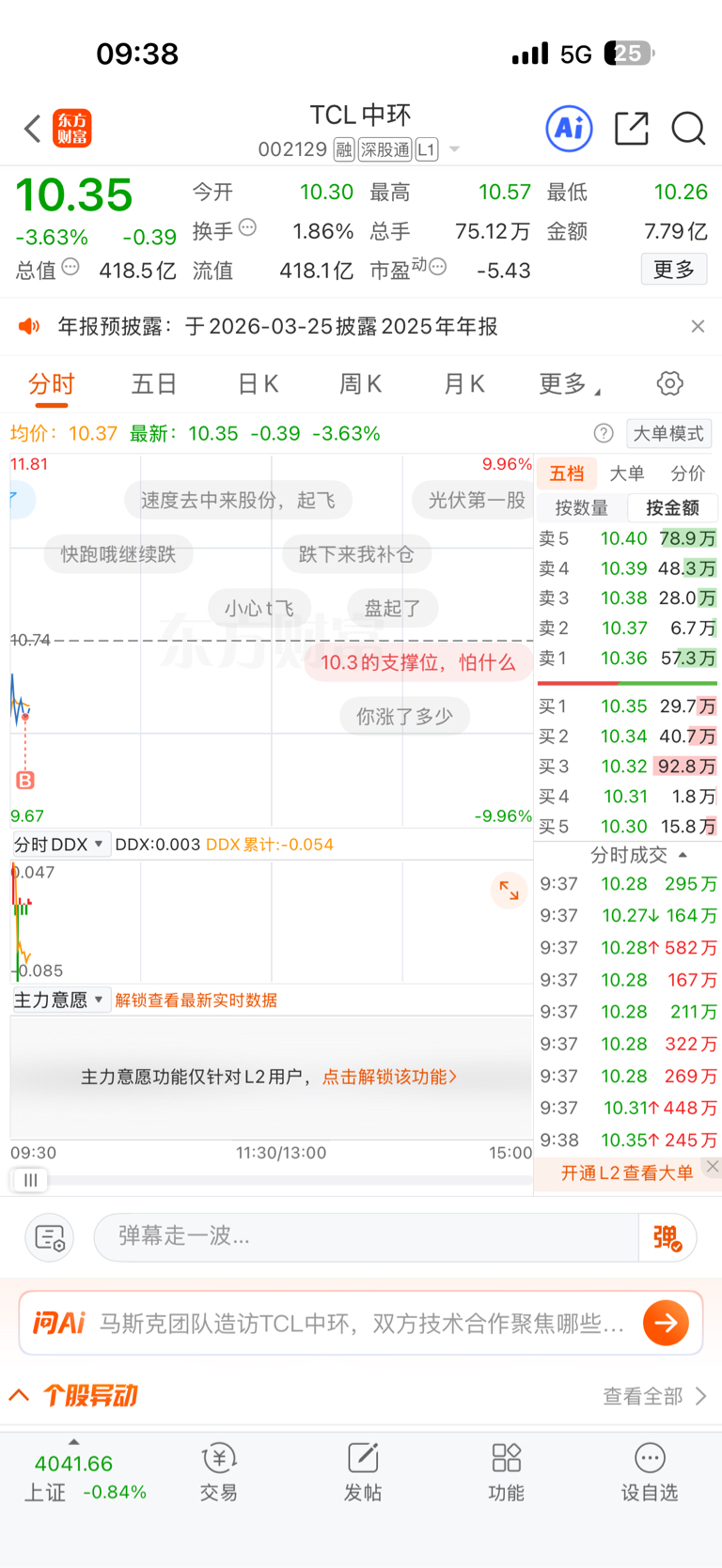This screenshot has height=1568, width=722.
Task: Close the 开通L2 banner
Action: pos(713,1166)
